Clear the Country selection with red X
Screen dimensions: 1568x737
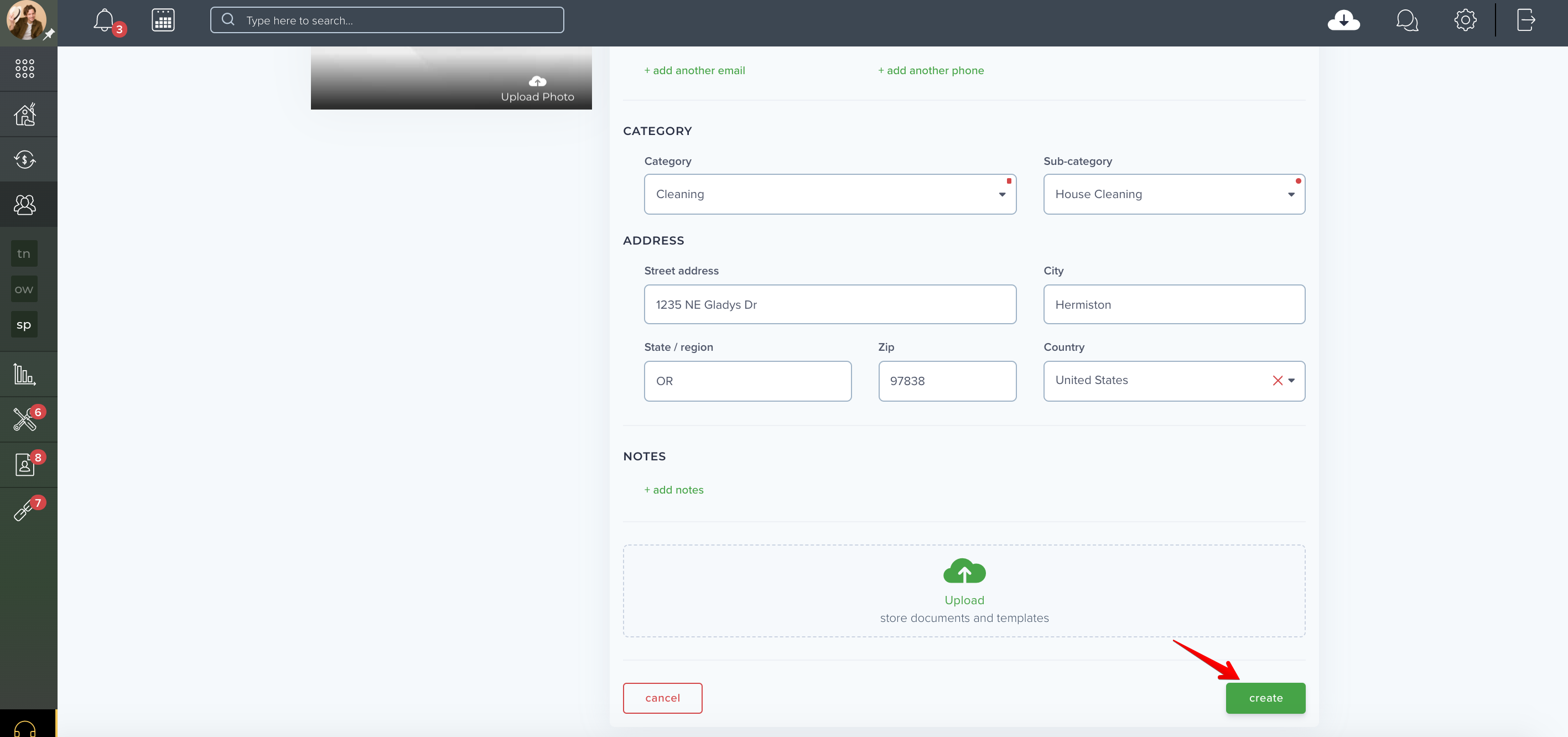point(1277,380)
